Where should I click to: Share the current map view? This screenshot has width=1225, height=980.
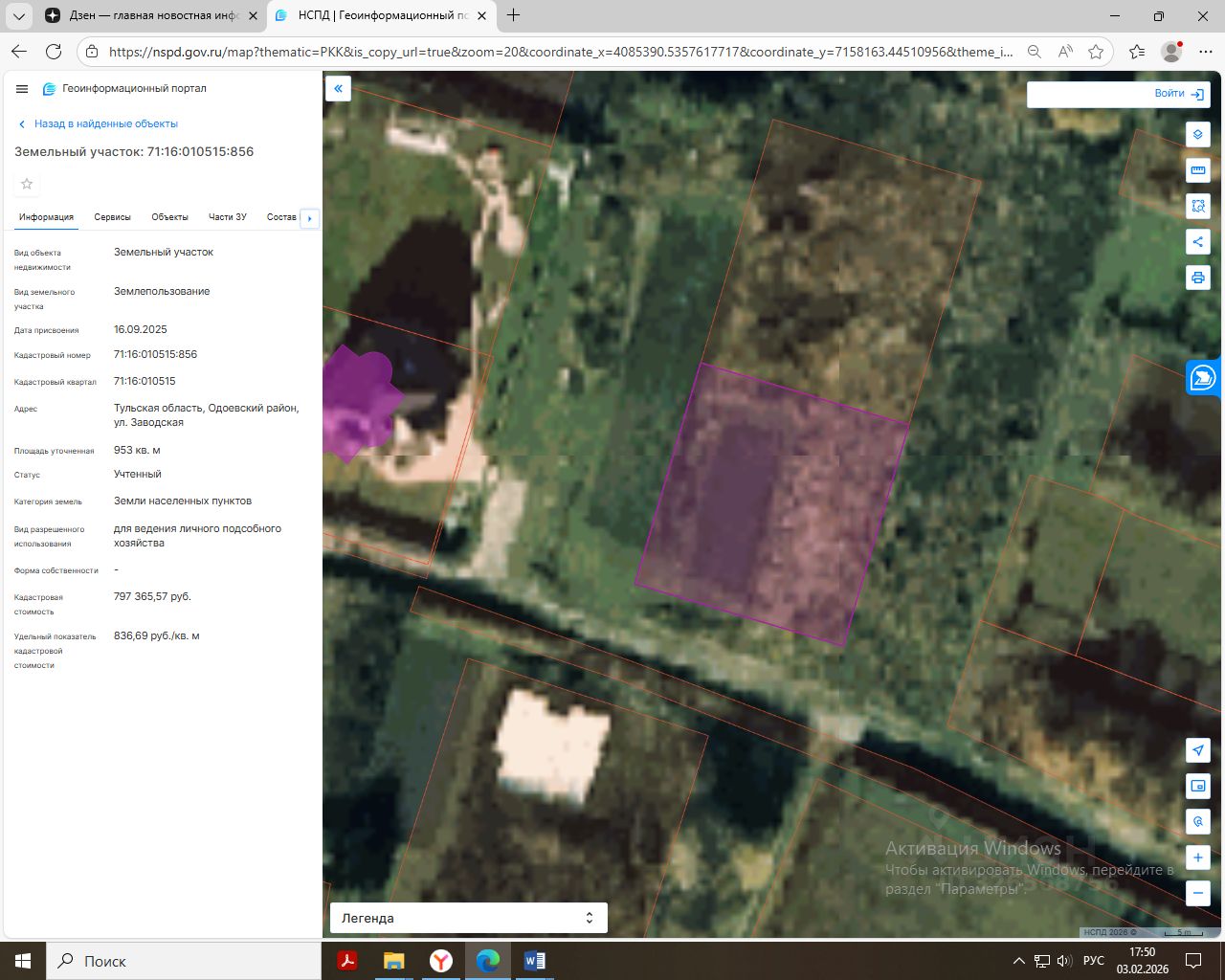coord(1198,241)
